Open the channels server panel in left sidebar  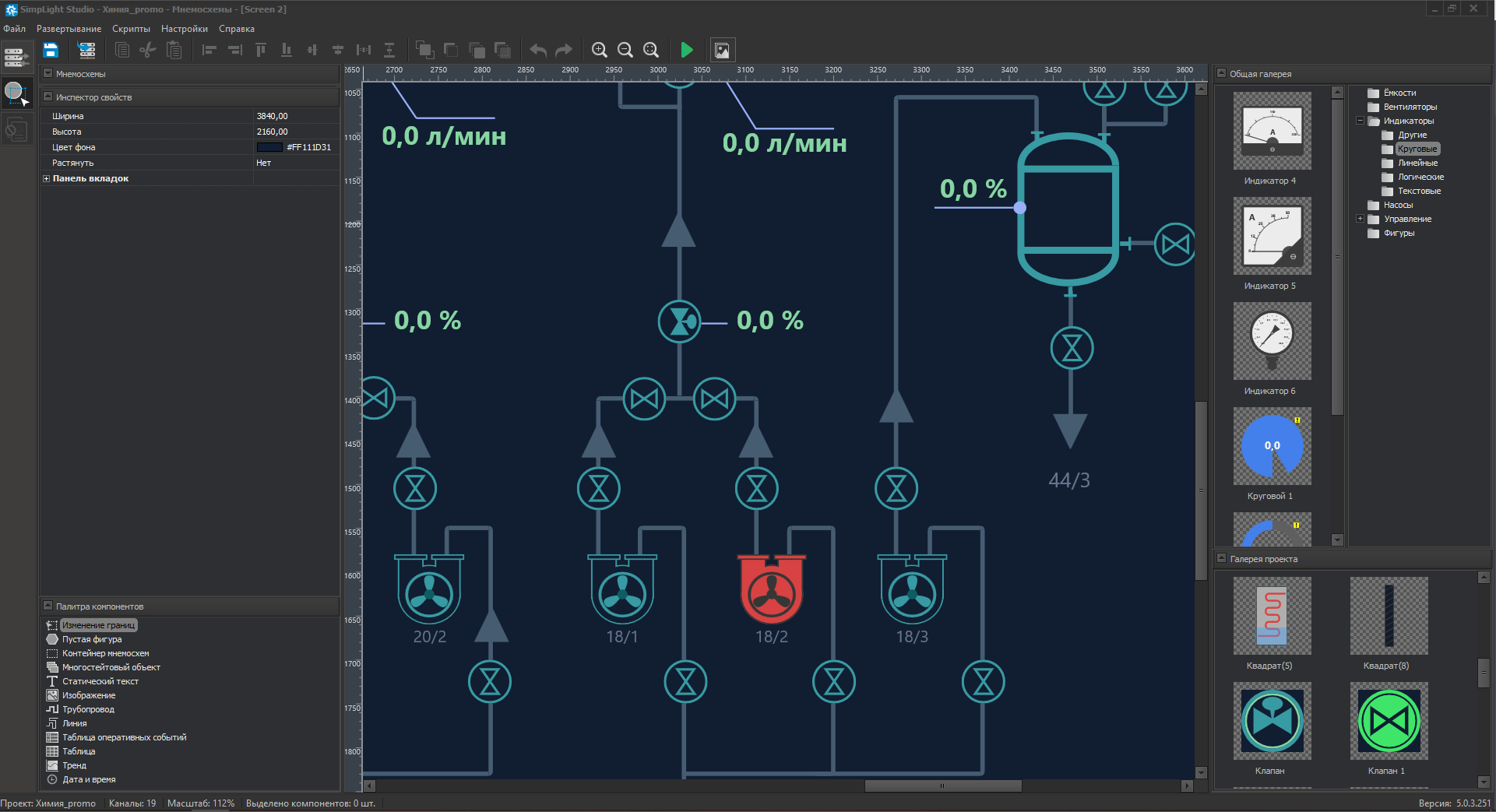(16, 57)
